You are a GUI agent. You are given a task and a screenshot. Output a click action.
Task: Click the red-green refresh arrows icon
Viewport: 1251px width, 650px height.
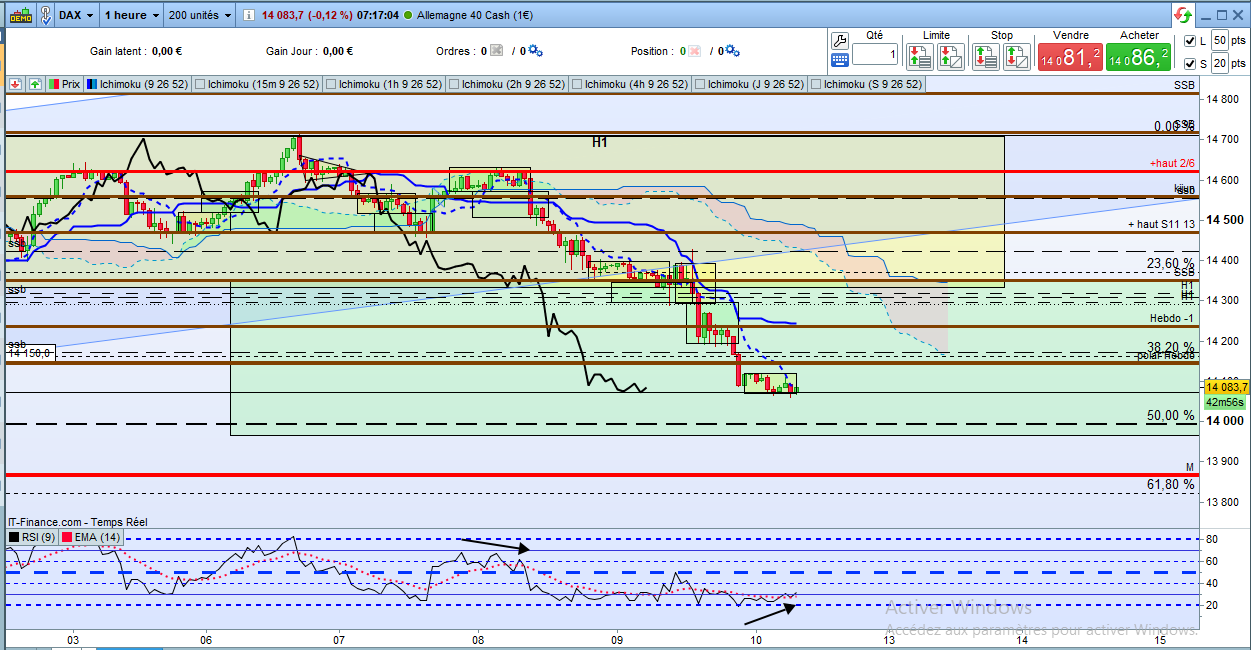(x=1183, y=16)
